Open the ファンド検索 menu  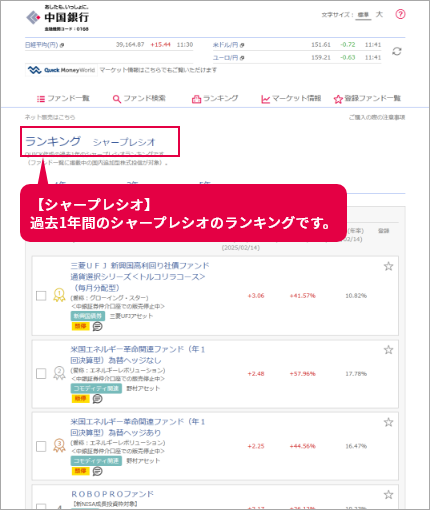[139, 99]
